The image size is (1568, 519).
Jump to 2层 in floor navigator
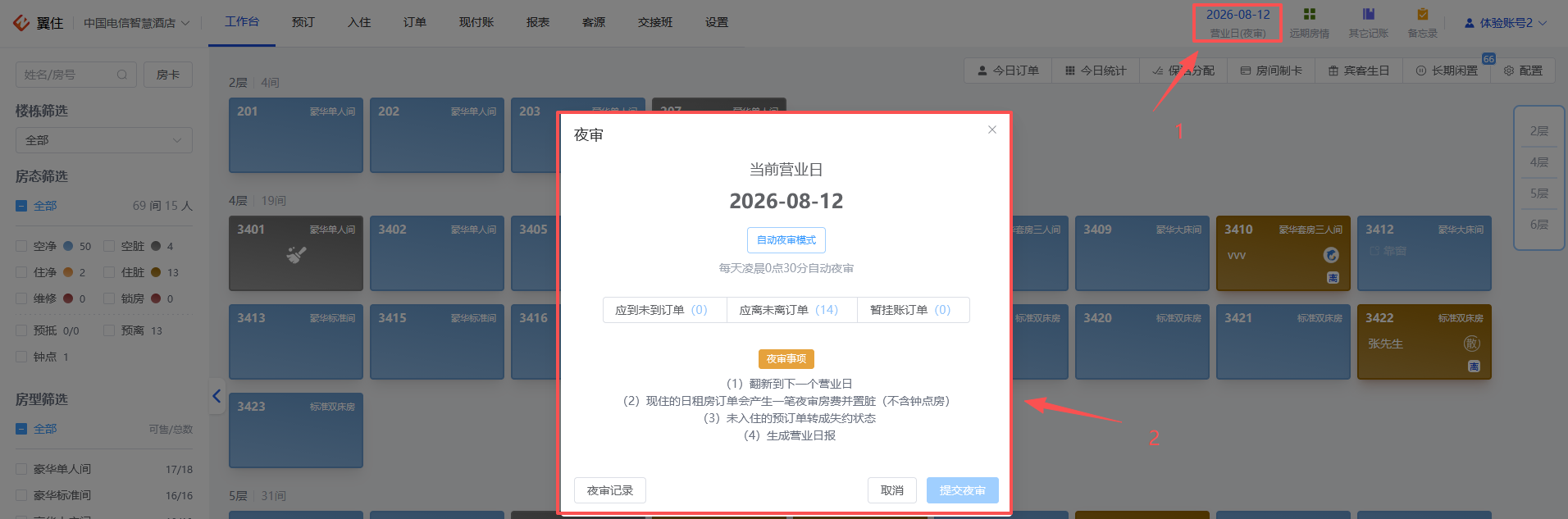click(1539, 131)
